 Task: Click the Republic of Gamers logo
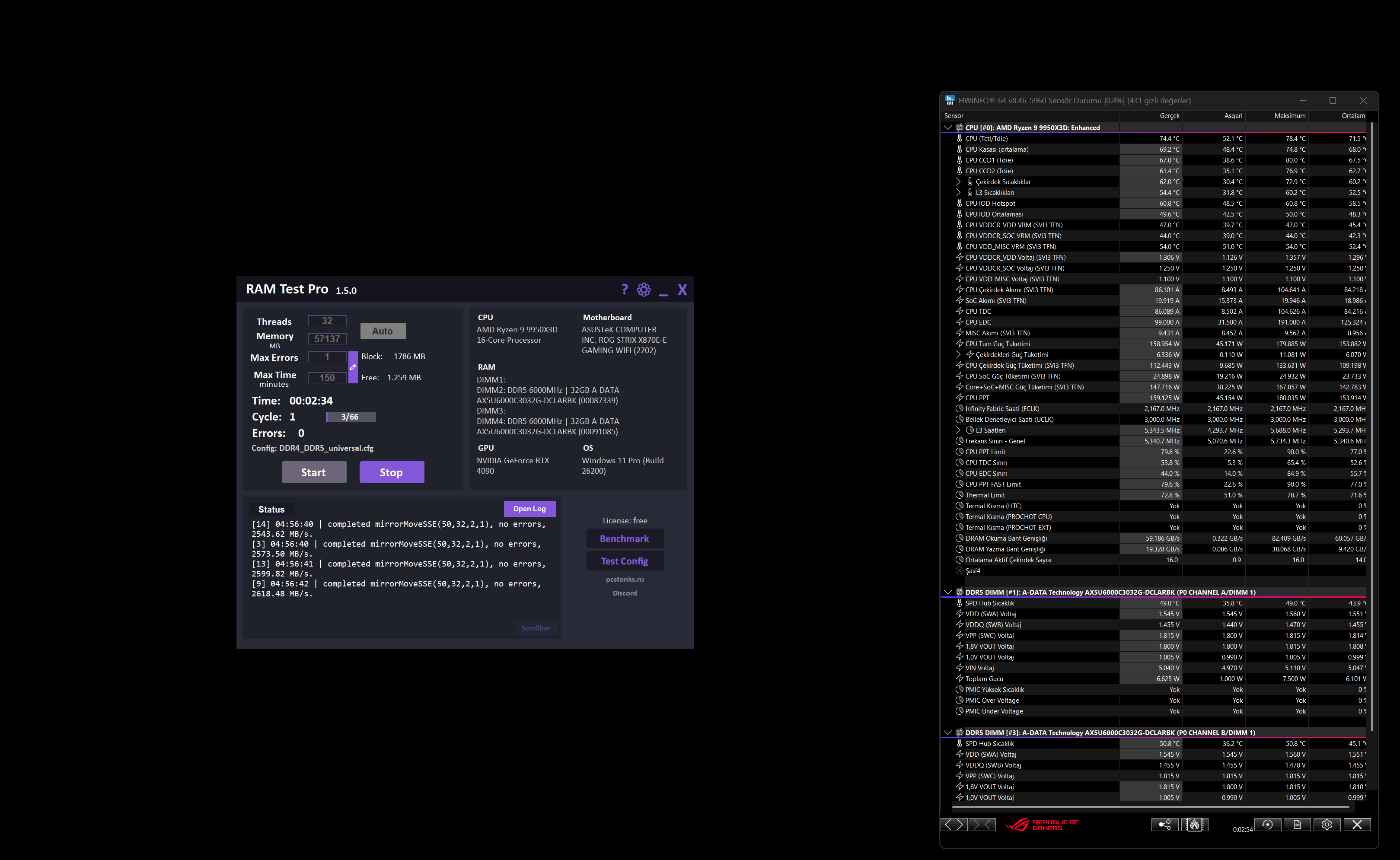click(x=1041, y=825)
